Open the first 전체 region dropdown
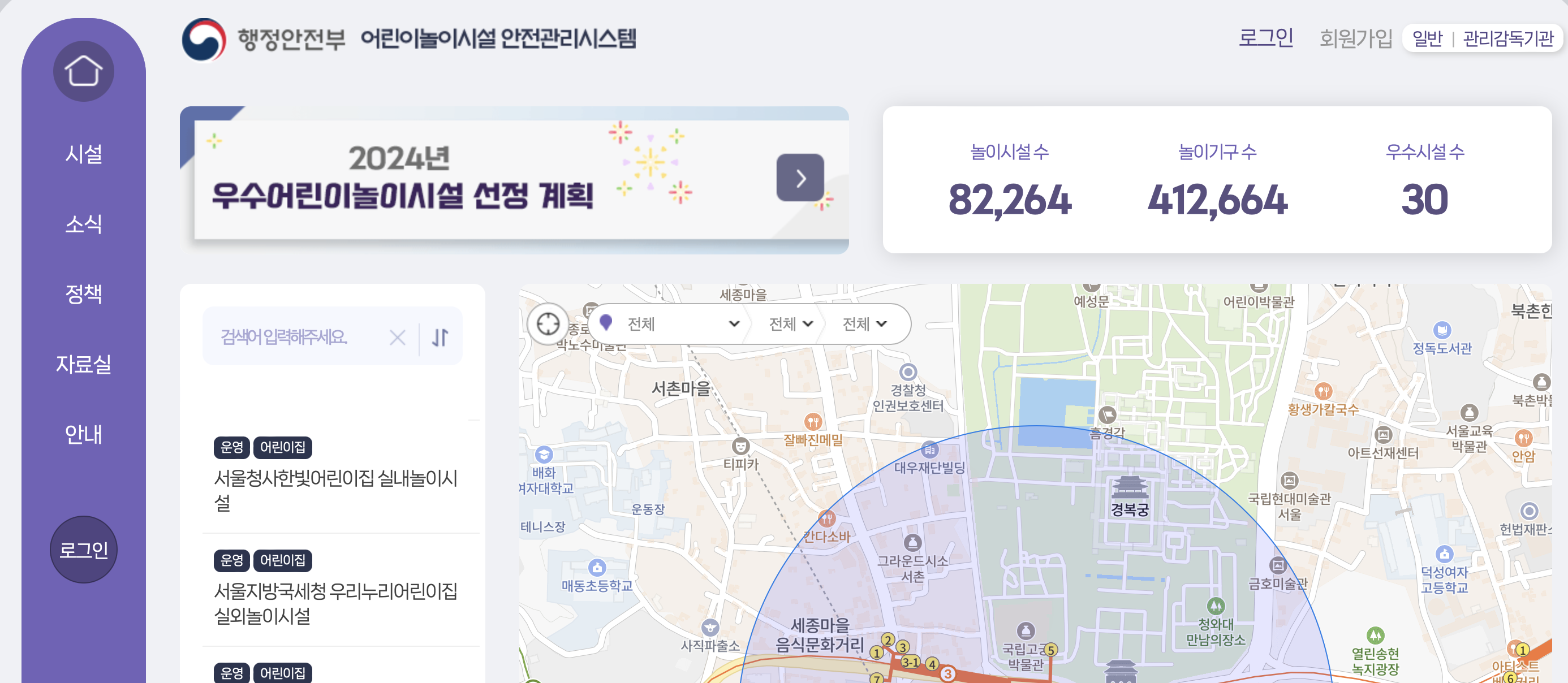This screenshot has width=1568, height=683. [x=682, y=324]
